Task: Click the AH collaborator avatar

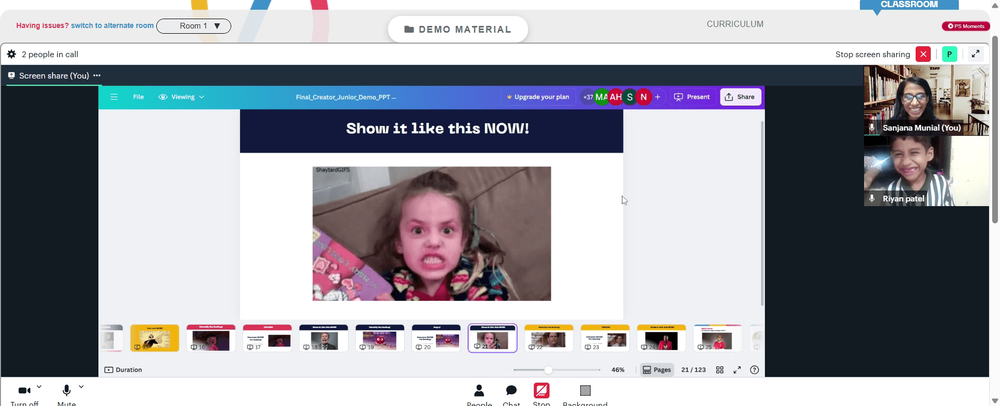Action: click(615, 97)
